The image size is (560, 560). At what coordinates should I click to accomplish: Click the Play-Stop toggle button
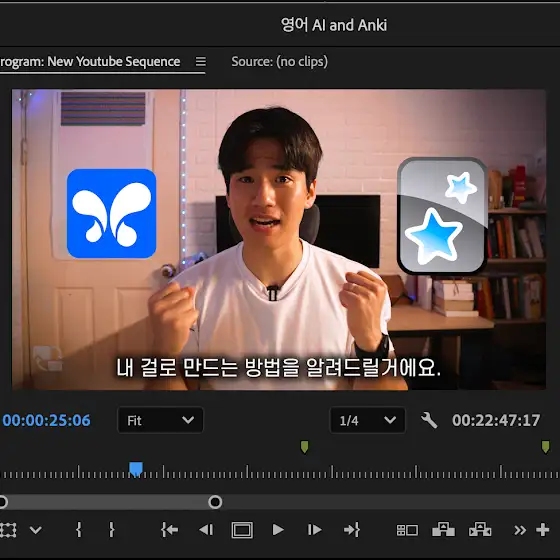coord(278,530)
